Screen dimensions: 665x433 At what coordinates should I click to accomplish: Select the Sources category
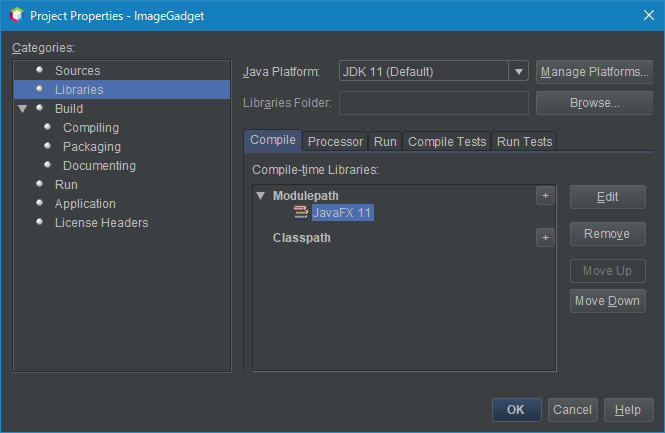click(x=78, y=71)
